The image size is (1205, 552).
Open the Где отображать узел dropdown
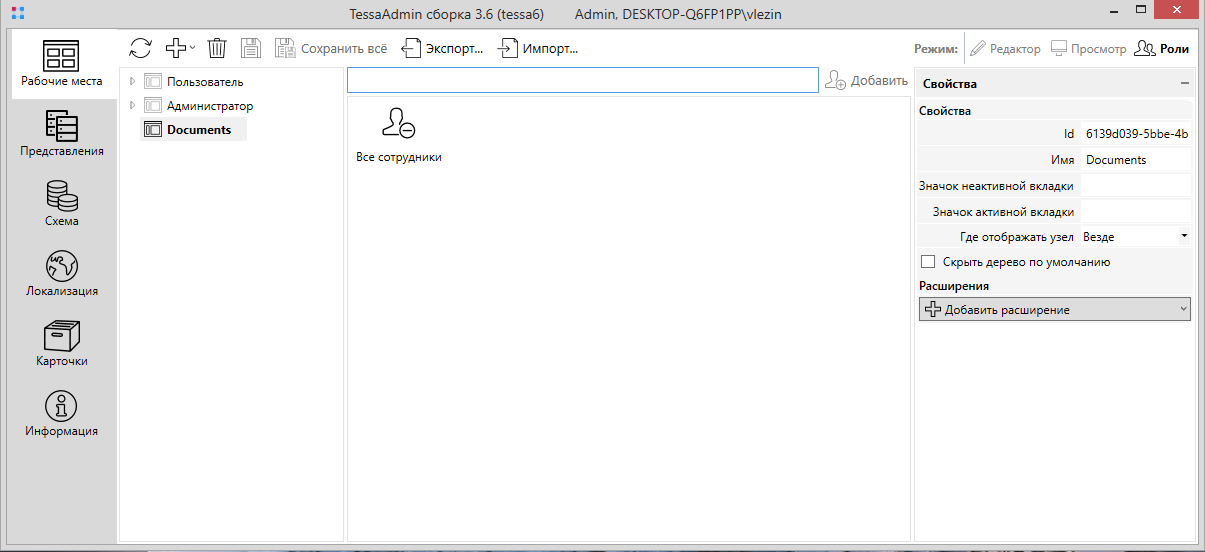pos(1135,237)
